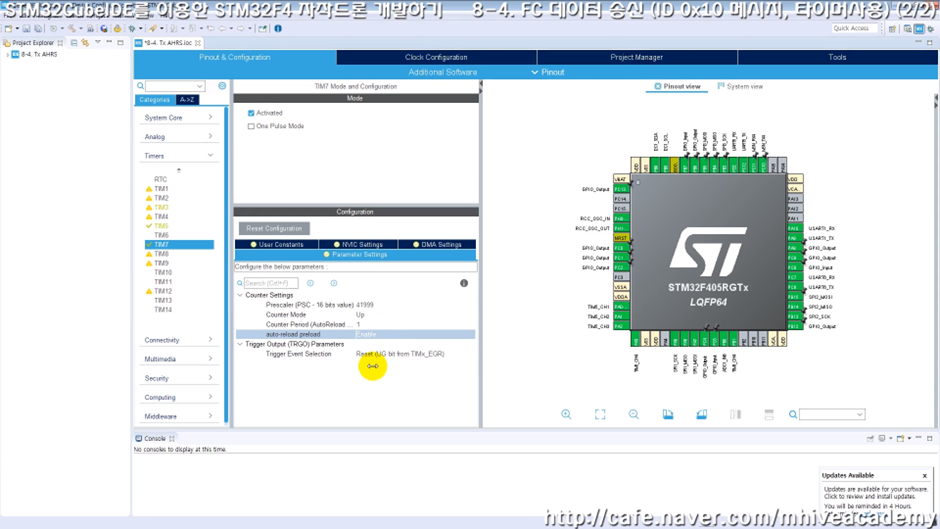Switch to System view
The image size is (940, 529).
coord(740,86)
